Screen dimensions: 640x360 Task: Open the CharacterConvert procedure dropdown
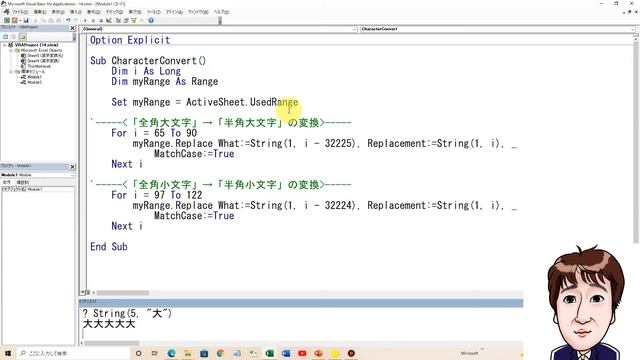click(x=633, y=29)
